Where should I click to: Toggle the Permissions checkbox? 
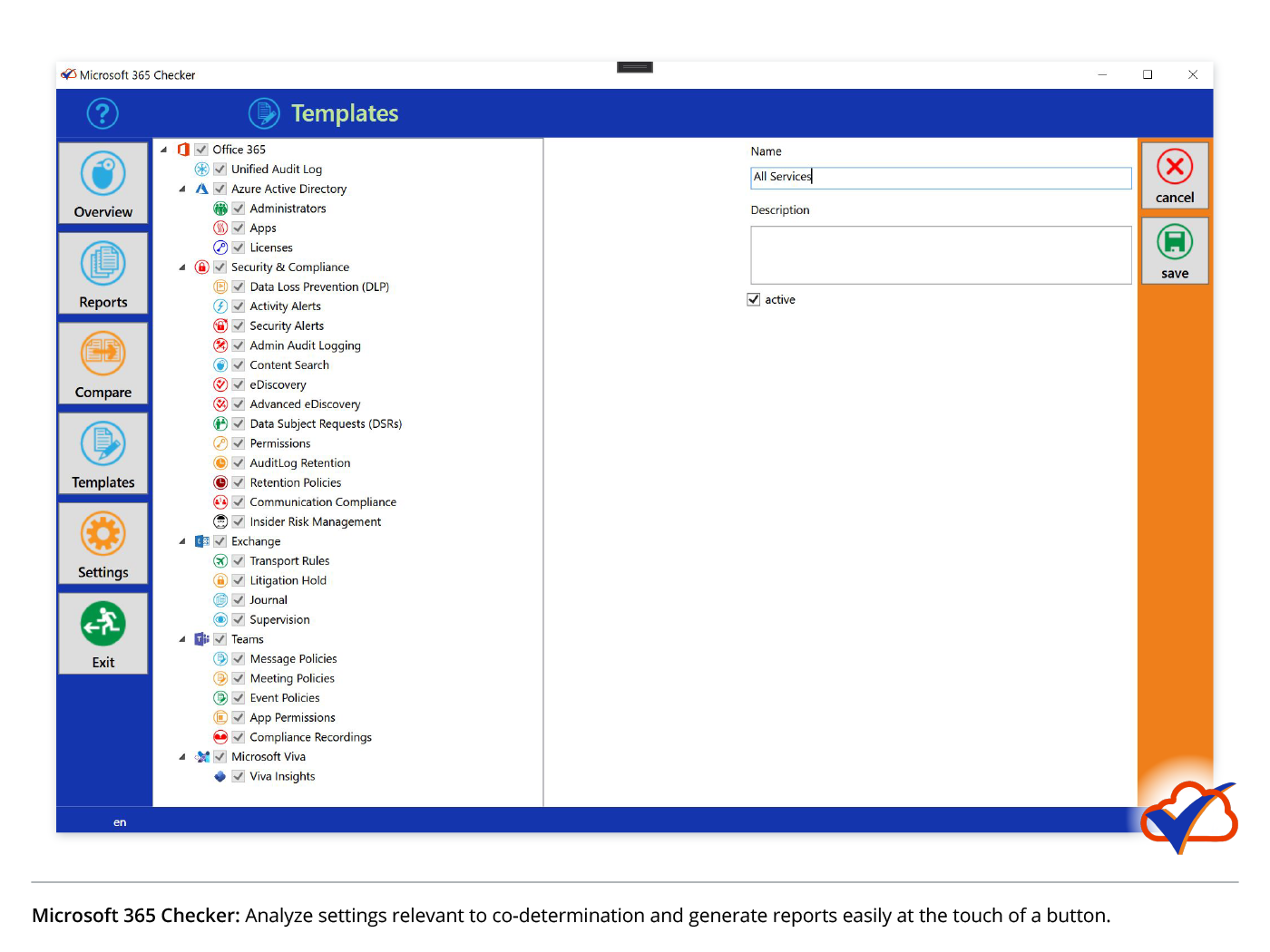tap(239, 443)
